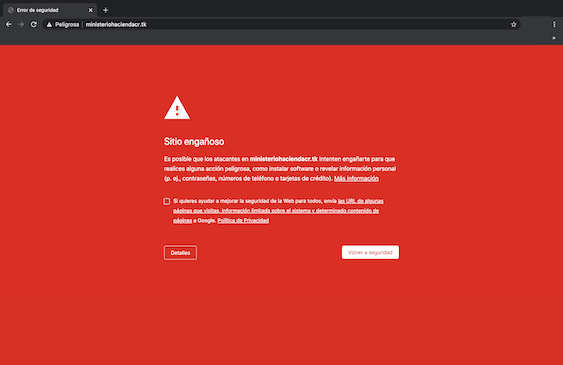
Task: Expand the bookmarks overflow chevron
Action: pyautogui.click(x=554, y=38)
